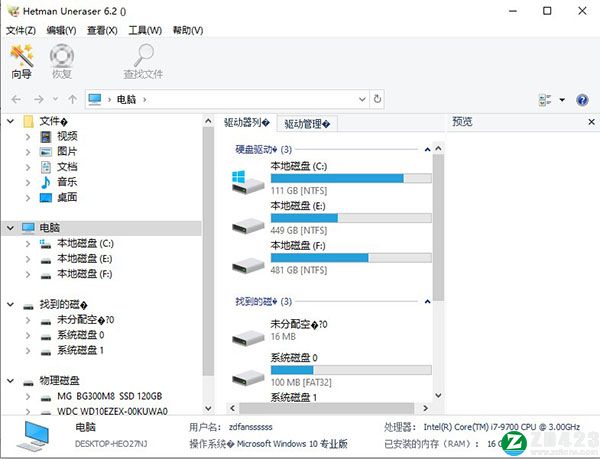Select 系统磁盘 1 in left tree
The width and height of the screenshot is (600, 459).
coord(80,350)
